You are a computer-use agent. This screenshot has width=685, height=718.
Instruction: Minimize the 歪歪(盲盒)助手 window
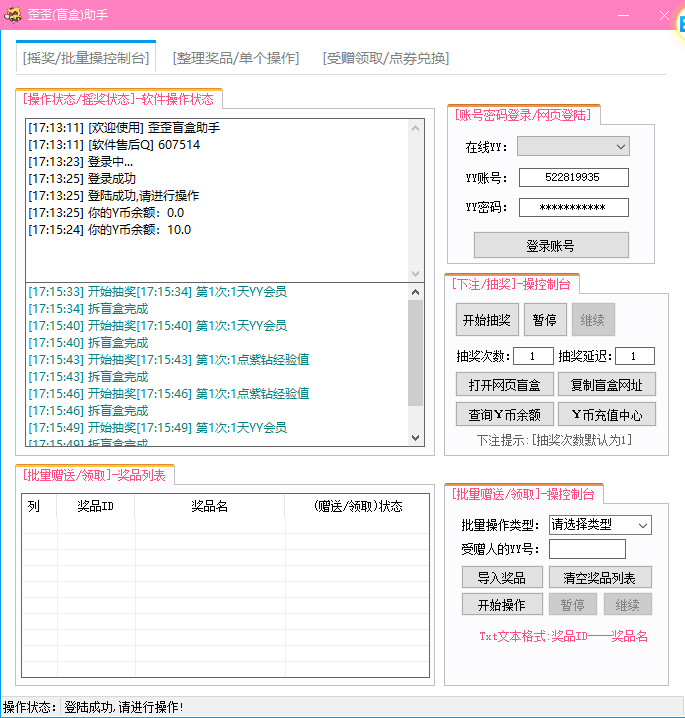[x=623, y=15]
